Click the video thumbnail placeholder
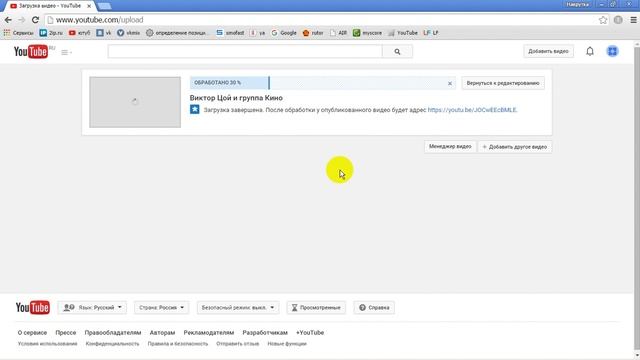 click(x=135, y=102)
